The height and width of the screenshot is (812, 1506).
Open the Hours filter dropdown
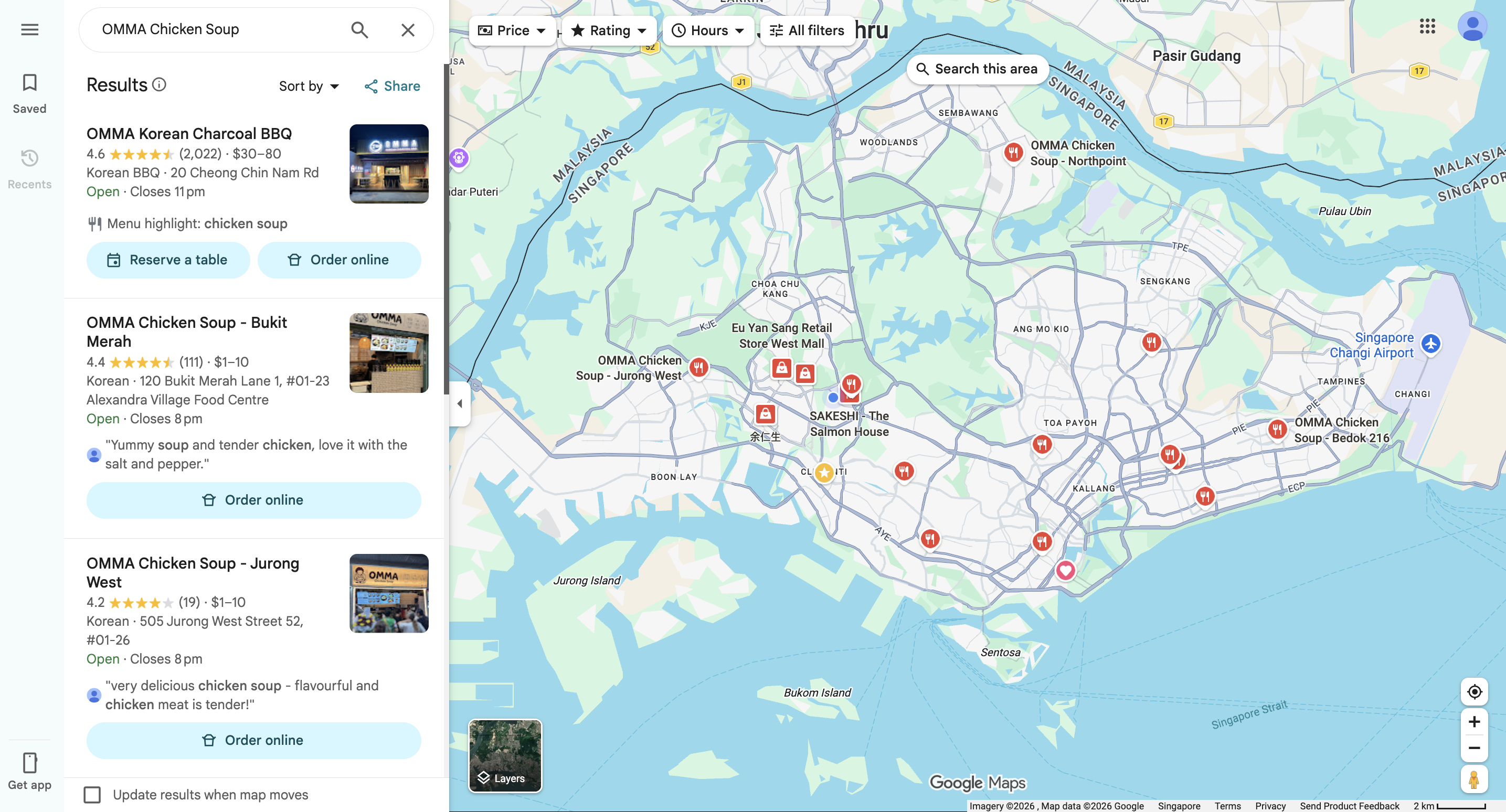pos(708,30)
